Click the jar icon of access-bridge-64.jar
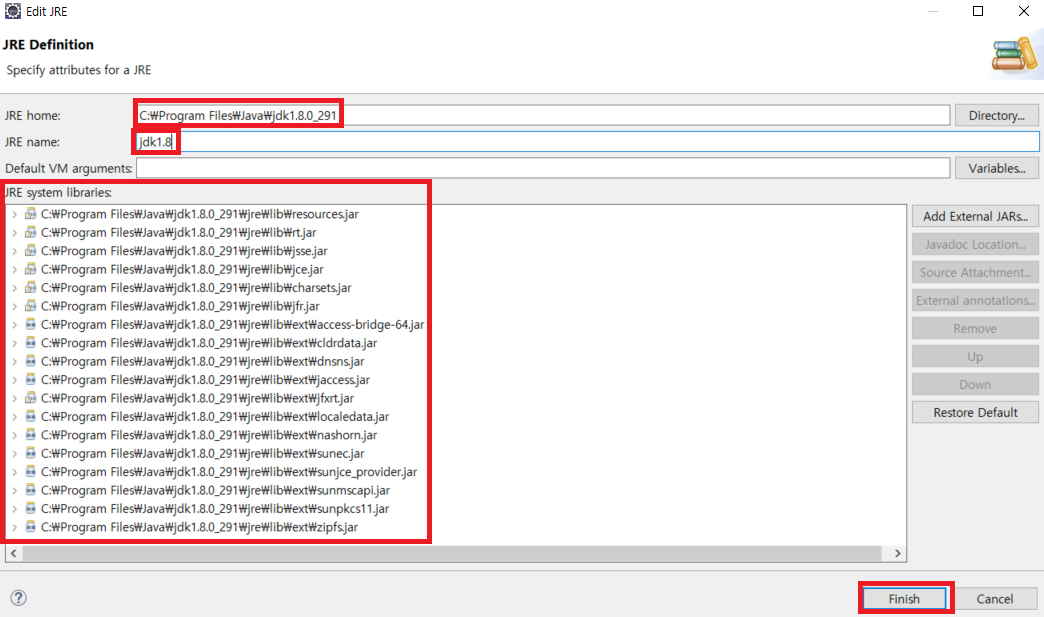Image resolution: width=1044 pixels, height=617 pixels. (x=31, y=324)
